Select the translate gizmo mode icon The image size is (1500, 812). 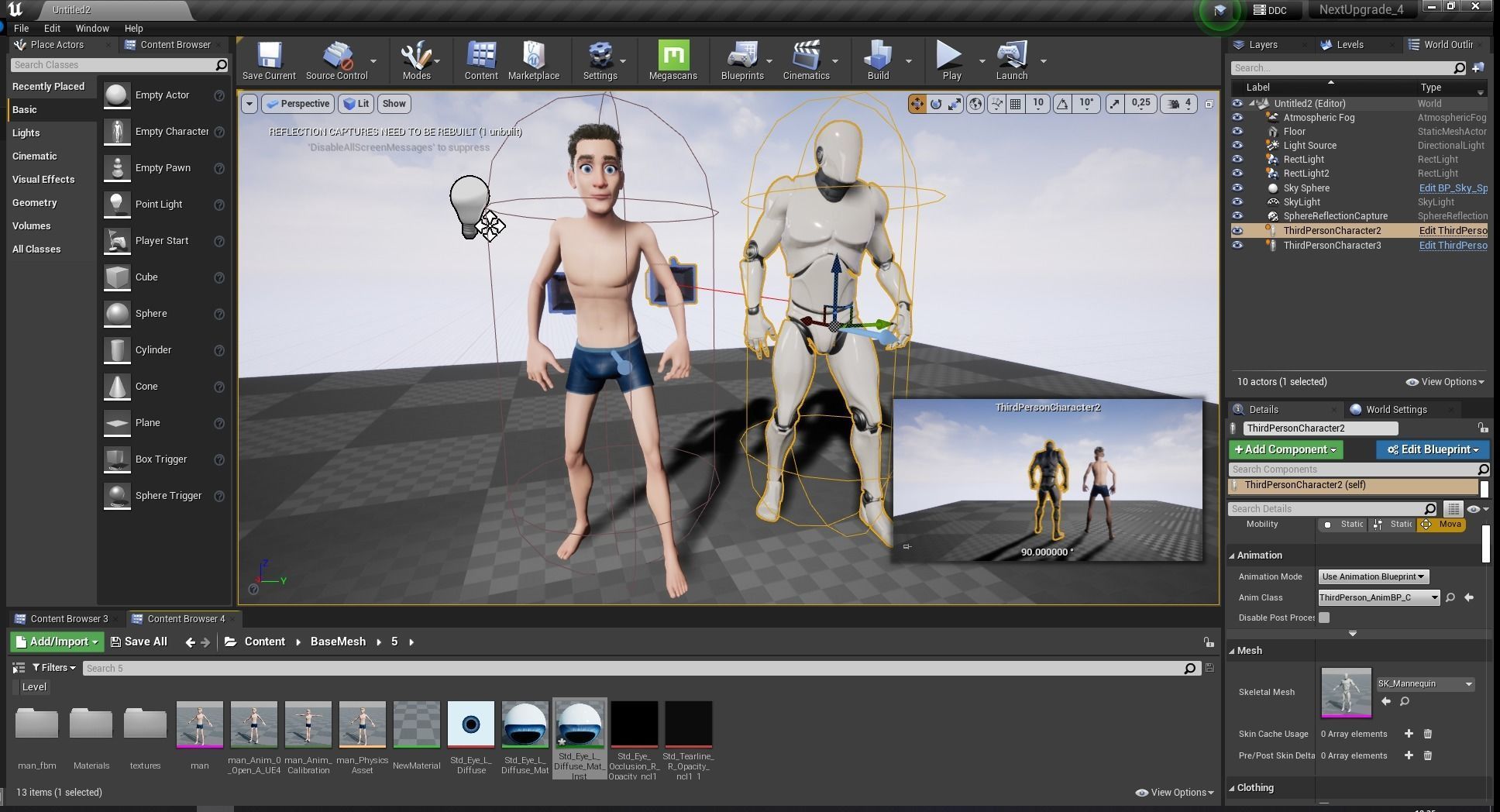[917, 104]
